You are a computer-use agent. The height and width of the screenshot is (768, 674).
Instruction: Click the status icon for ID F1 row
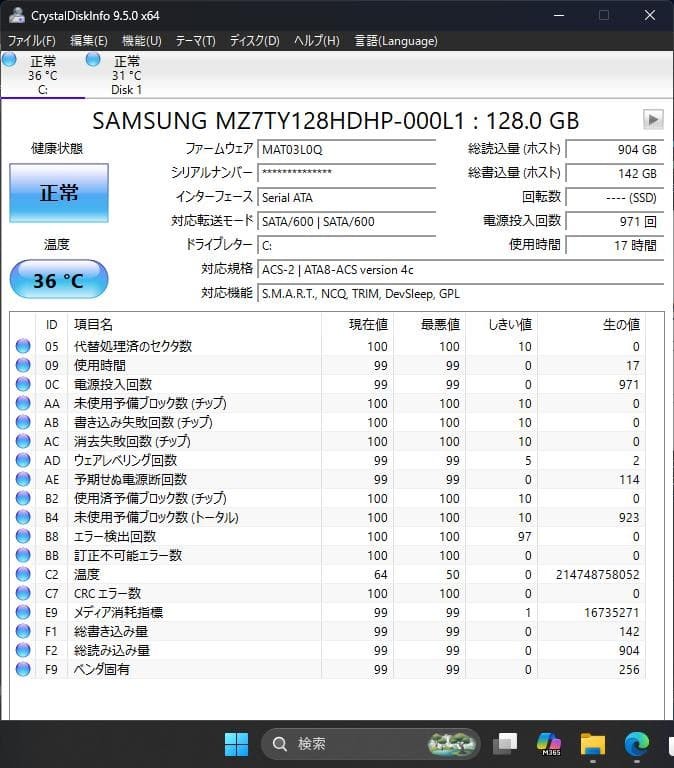click(23, 631)
